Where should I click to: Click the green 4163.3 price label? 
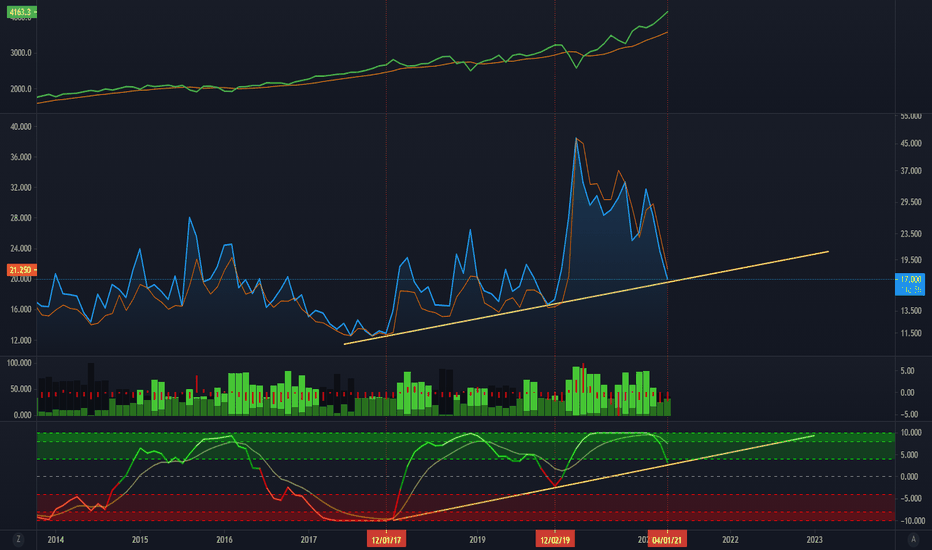pyautogui.click(x=21, y=11)
